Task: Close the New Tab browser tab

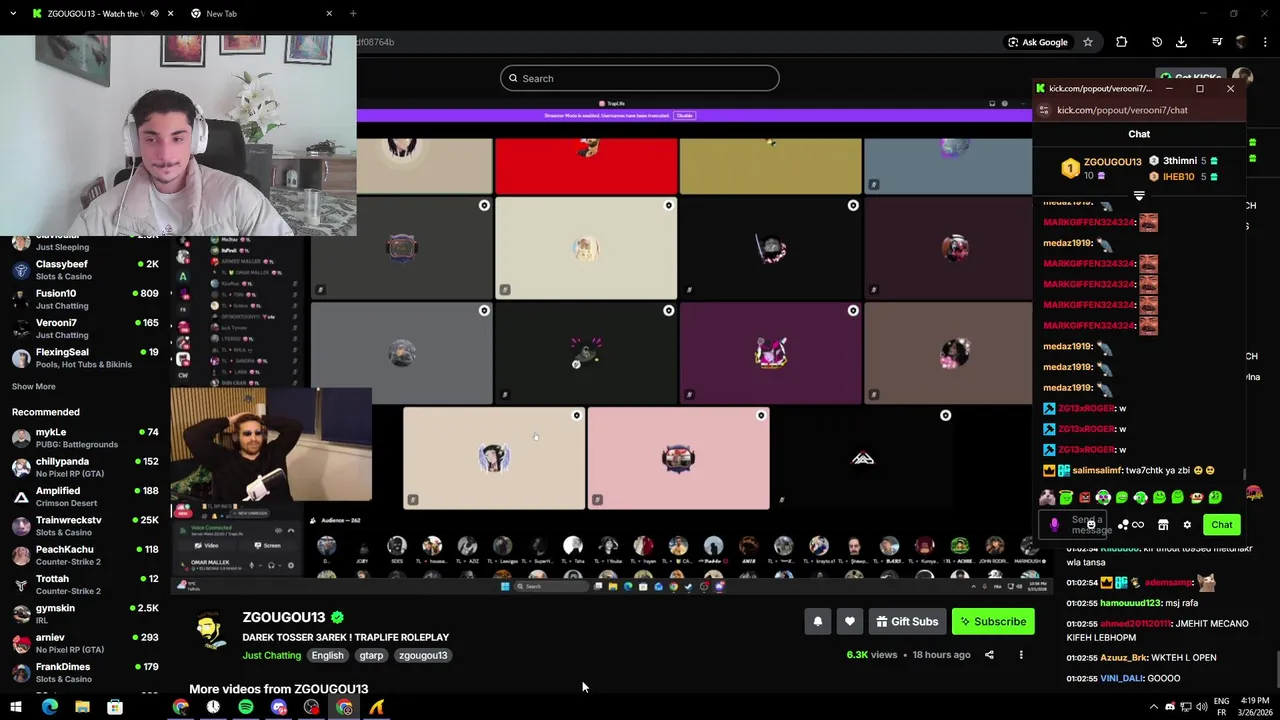Action: coord(329,14)
